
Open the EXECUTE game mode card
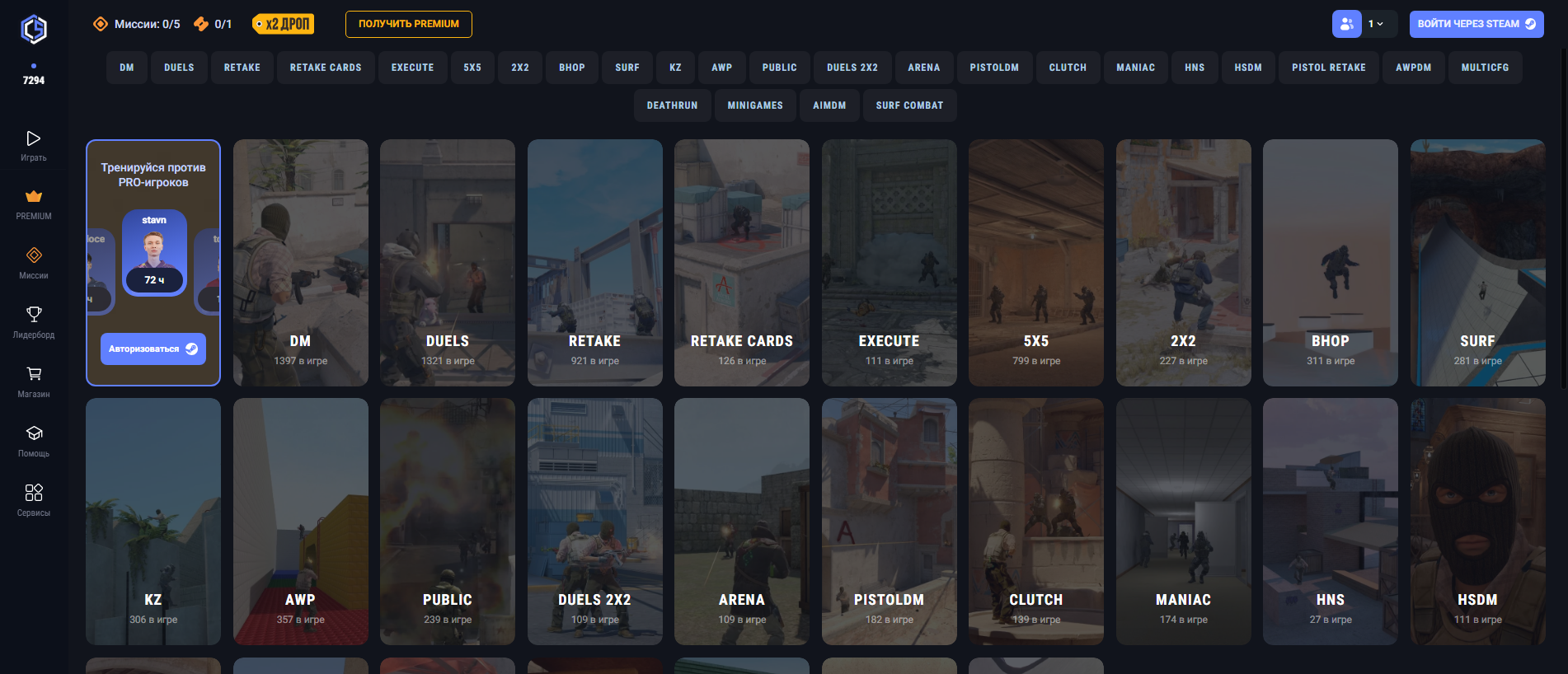[890, 263]
